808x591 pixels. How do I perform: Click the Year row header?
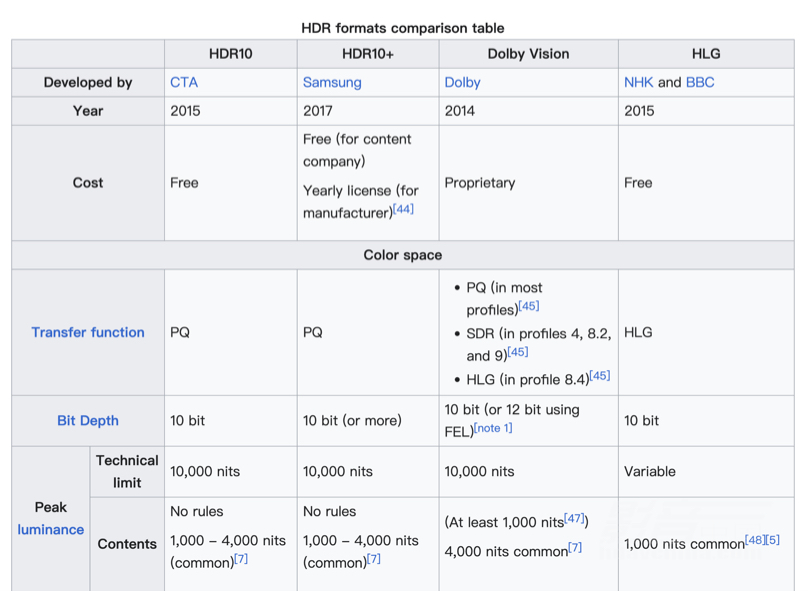tap(88, 111)
